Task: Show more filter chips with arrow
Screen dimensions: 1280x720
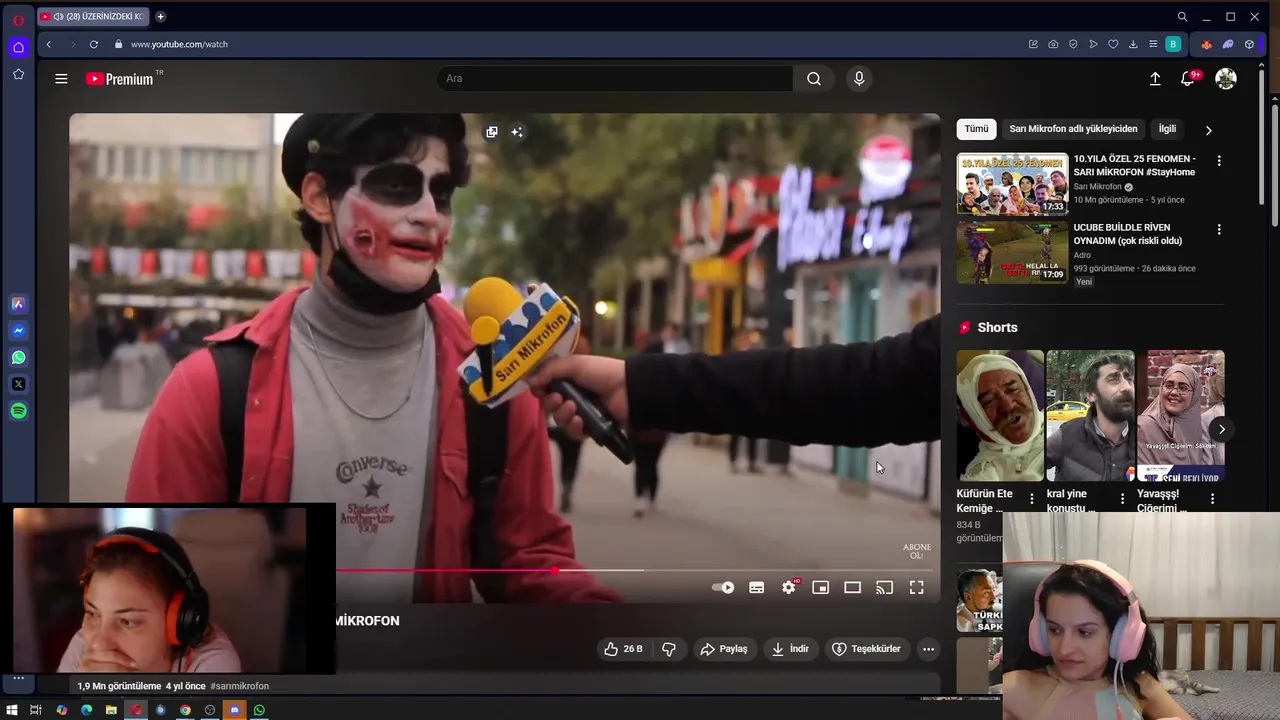Action: [x=1209, y=130]
